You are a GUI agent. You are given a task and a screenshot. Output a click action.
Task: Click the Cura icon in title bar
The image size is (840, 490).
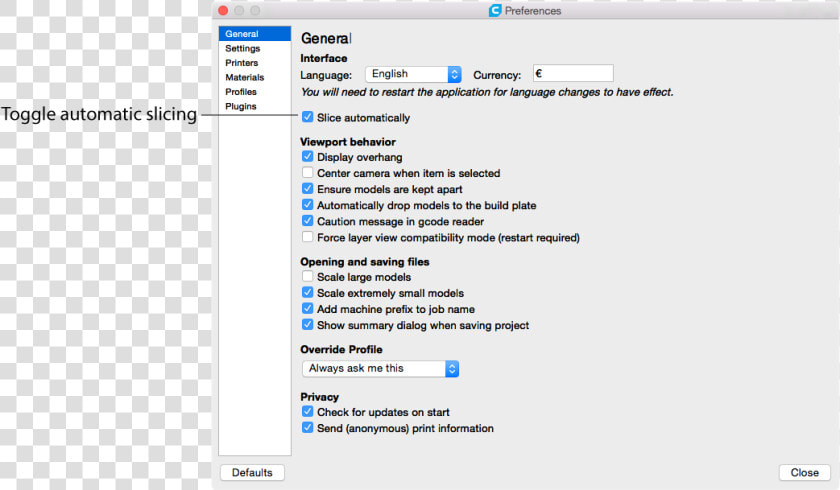click(495, 11)
